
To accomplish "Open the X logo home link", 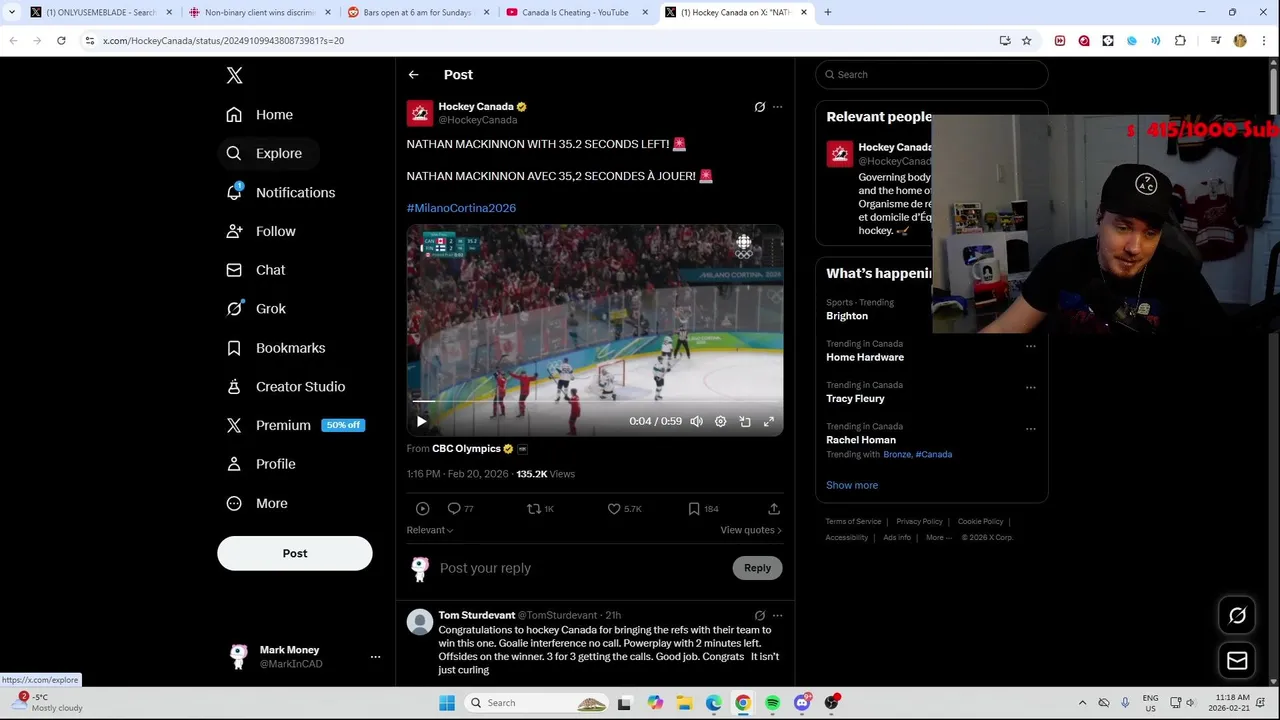I will 234,75.
